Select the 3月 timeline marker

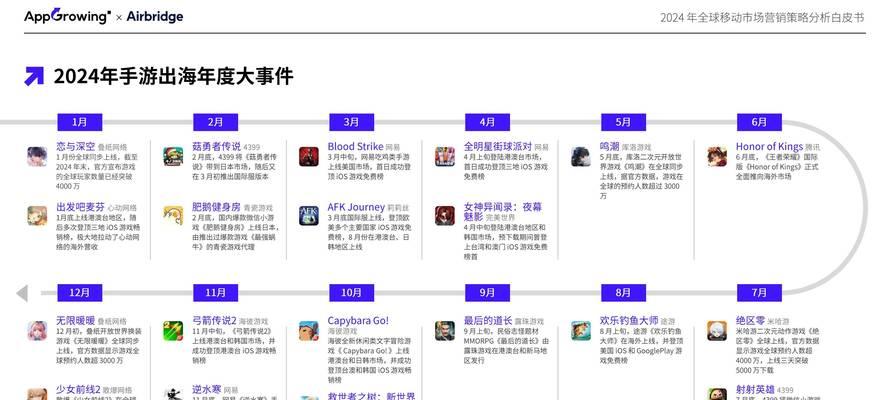point(352,122)
